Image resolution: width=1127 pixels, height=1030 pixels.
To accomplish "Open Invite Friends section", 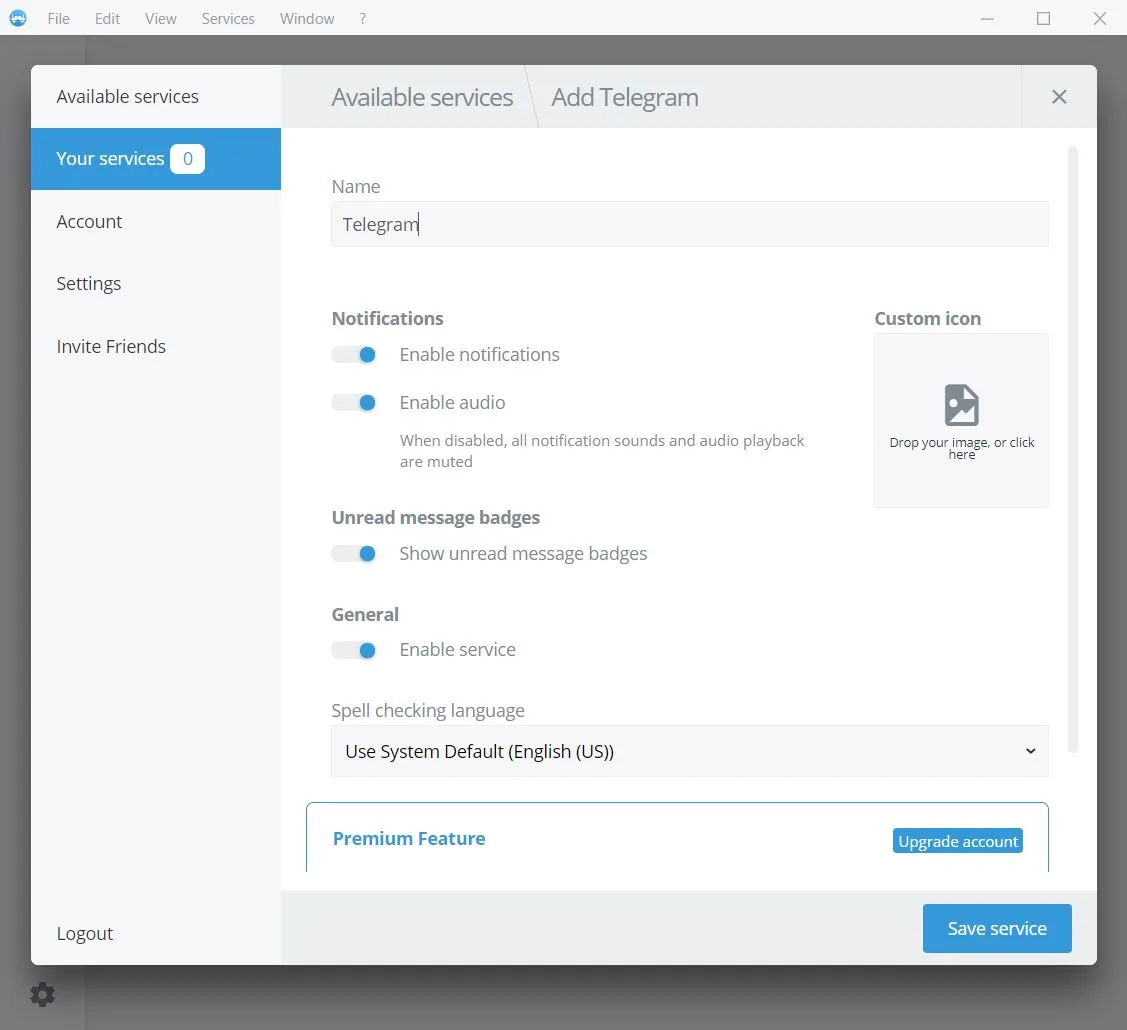I will [156, 346].
